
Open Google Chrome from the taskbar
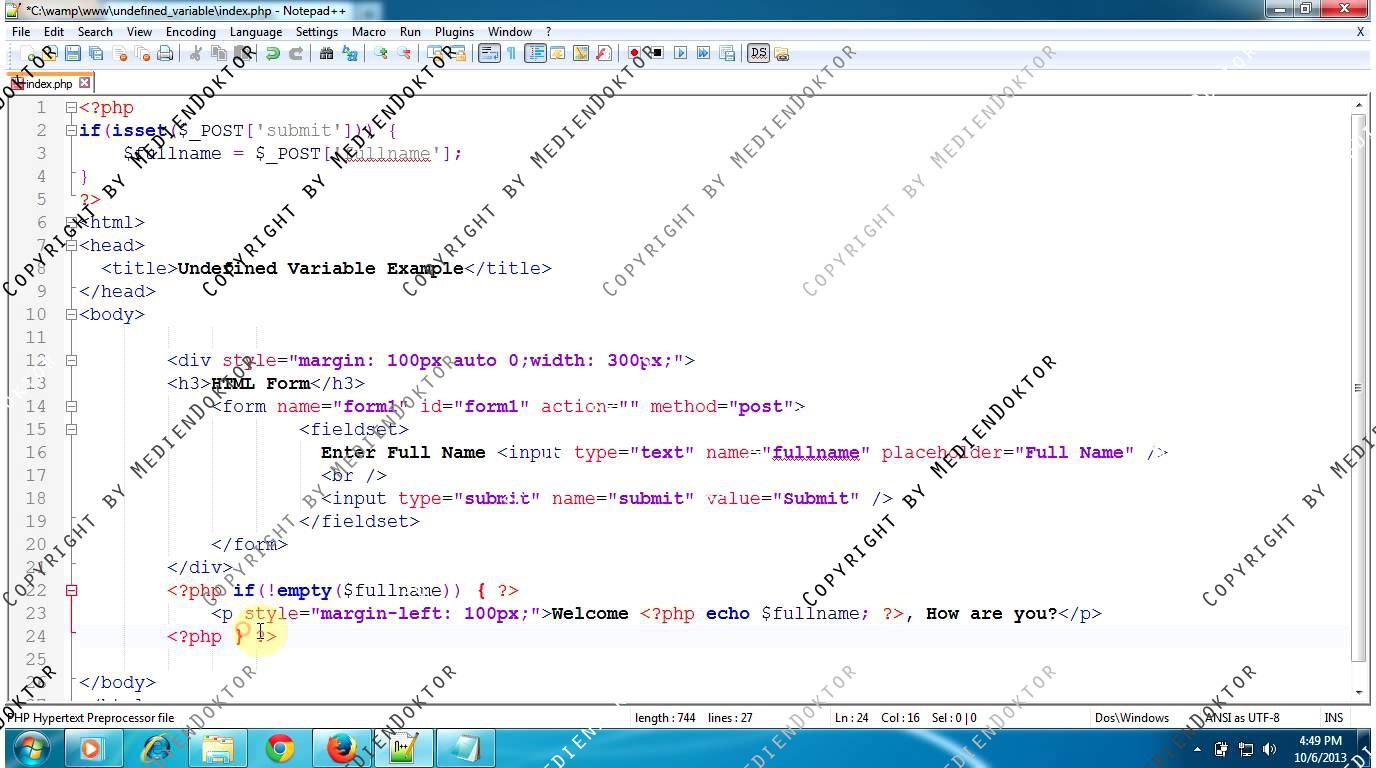point(280,748)
